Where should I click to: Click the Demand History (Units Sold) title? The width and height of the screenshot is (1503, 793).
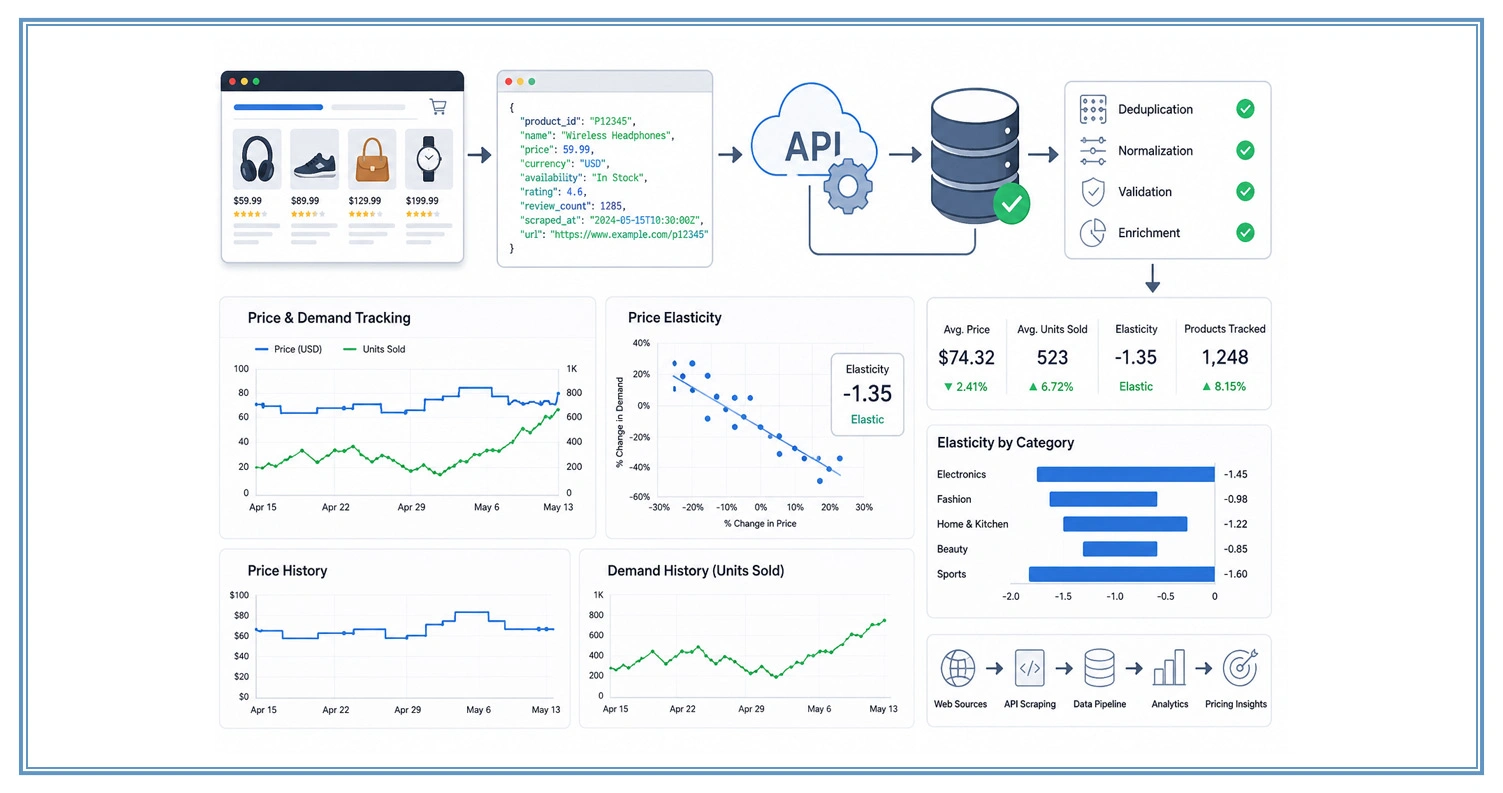696,570
